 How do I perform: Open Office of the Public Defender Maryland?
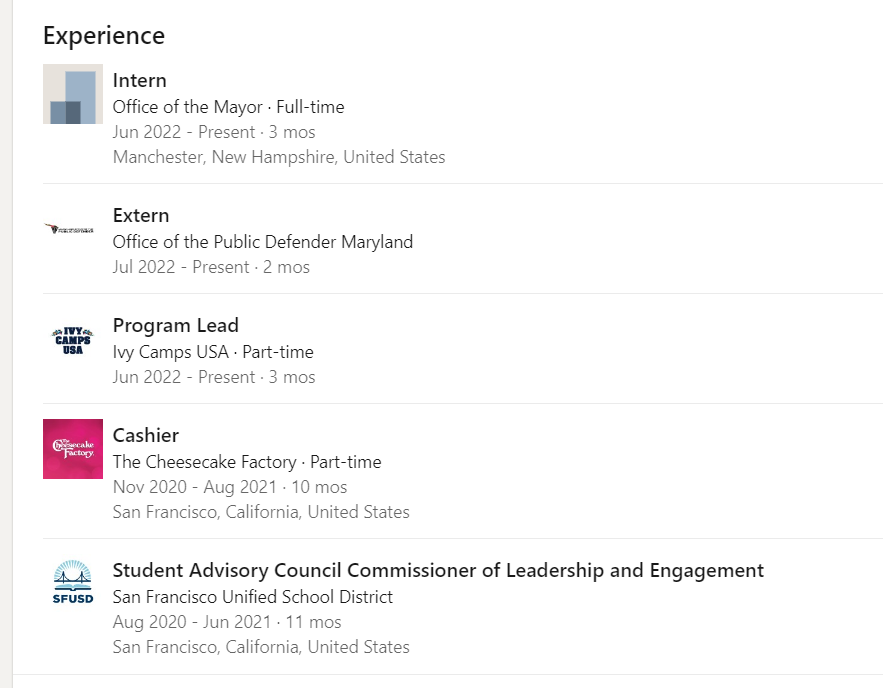263,242
